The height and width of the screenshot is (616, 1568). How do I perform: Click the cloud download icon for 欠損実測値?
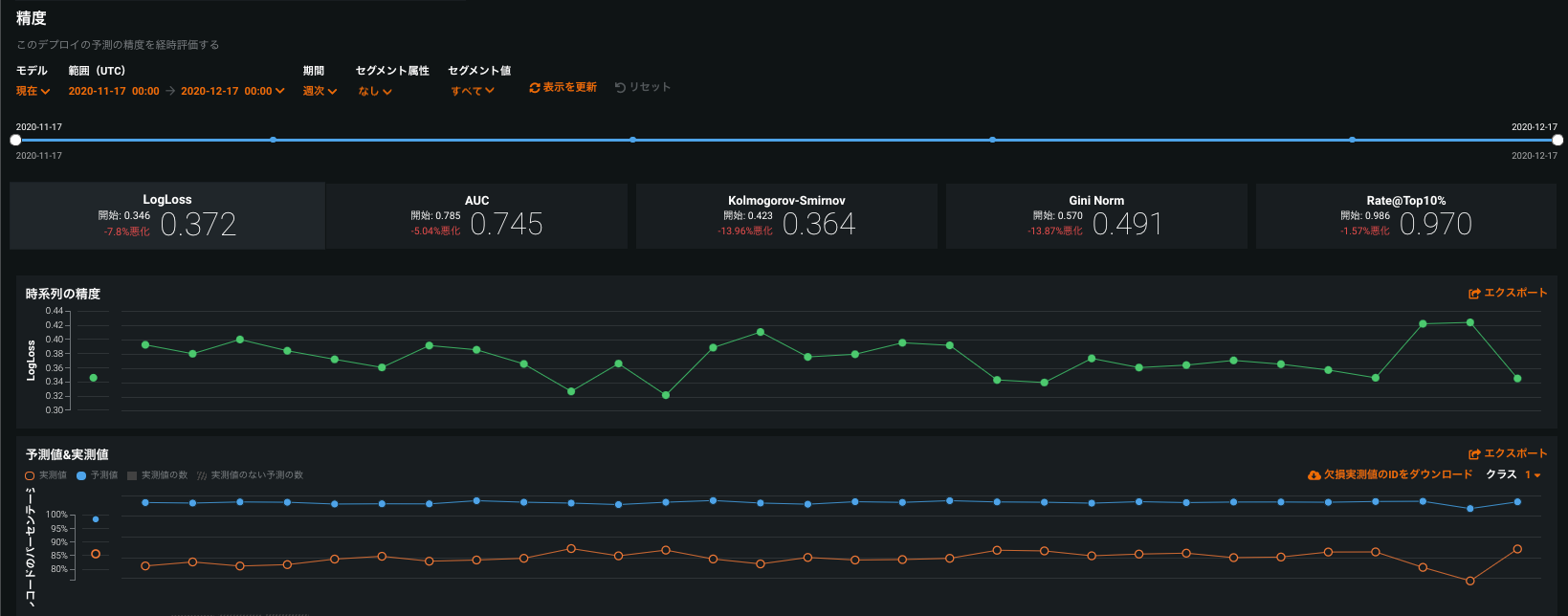click(x=1314, y=475)
